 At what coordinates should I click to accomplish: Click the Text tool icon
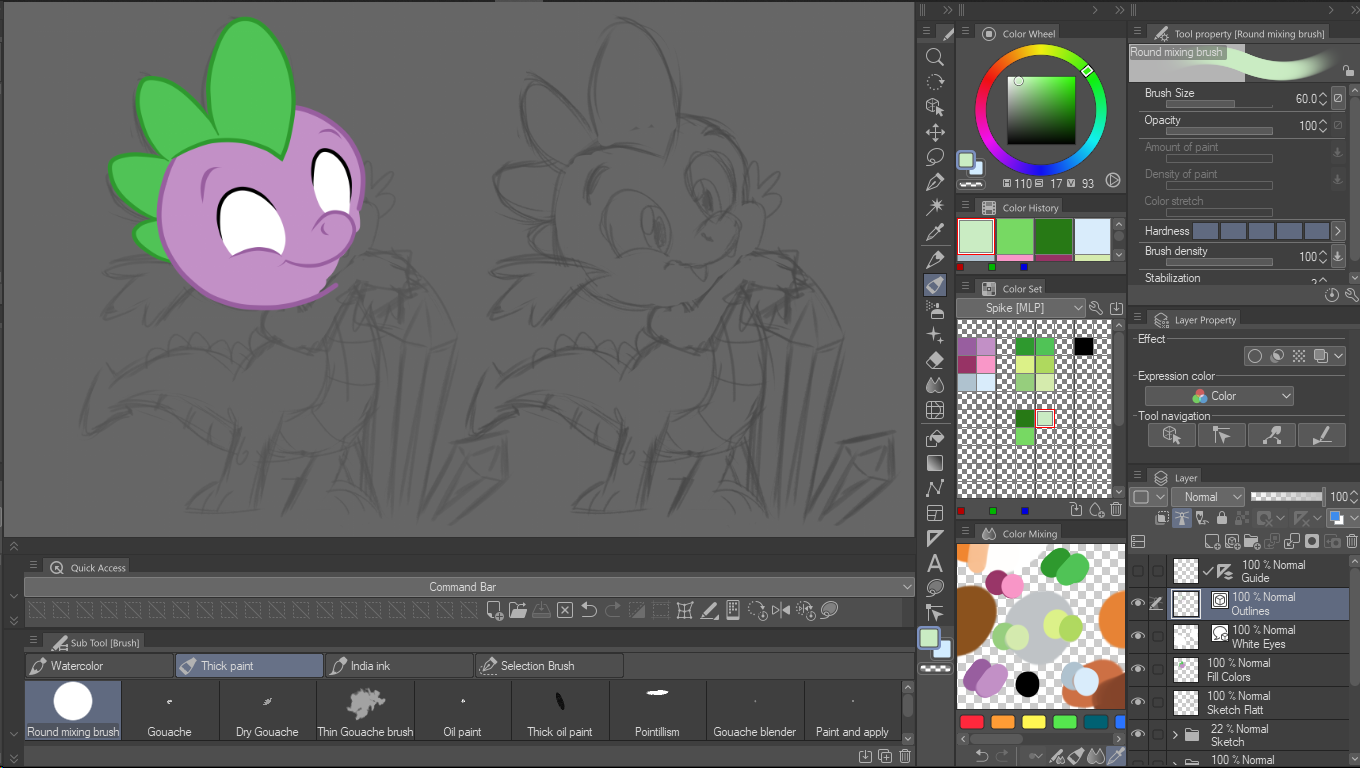pos(935,563)
